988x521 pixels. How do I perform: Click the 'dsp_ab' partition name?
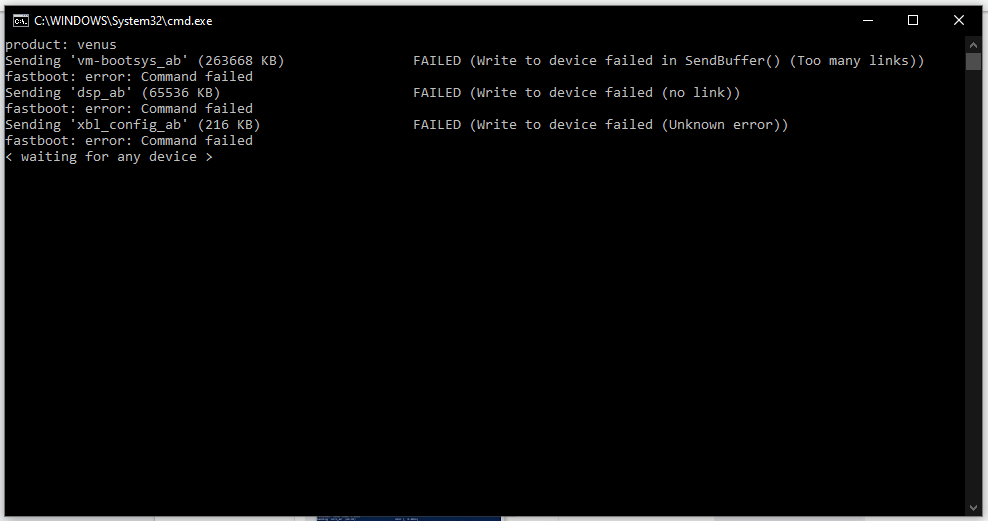tap(101, 93)
